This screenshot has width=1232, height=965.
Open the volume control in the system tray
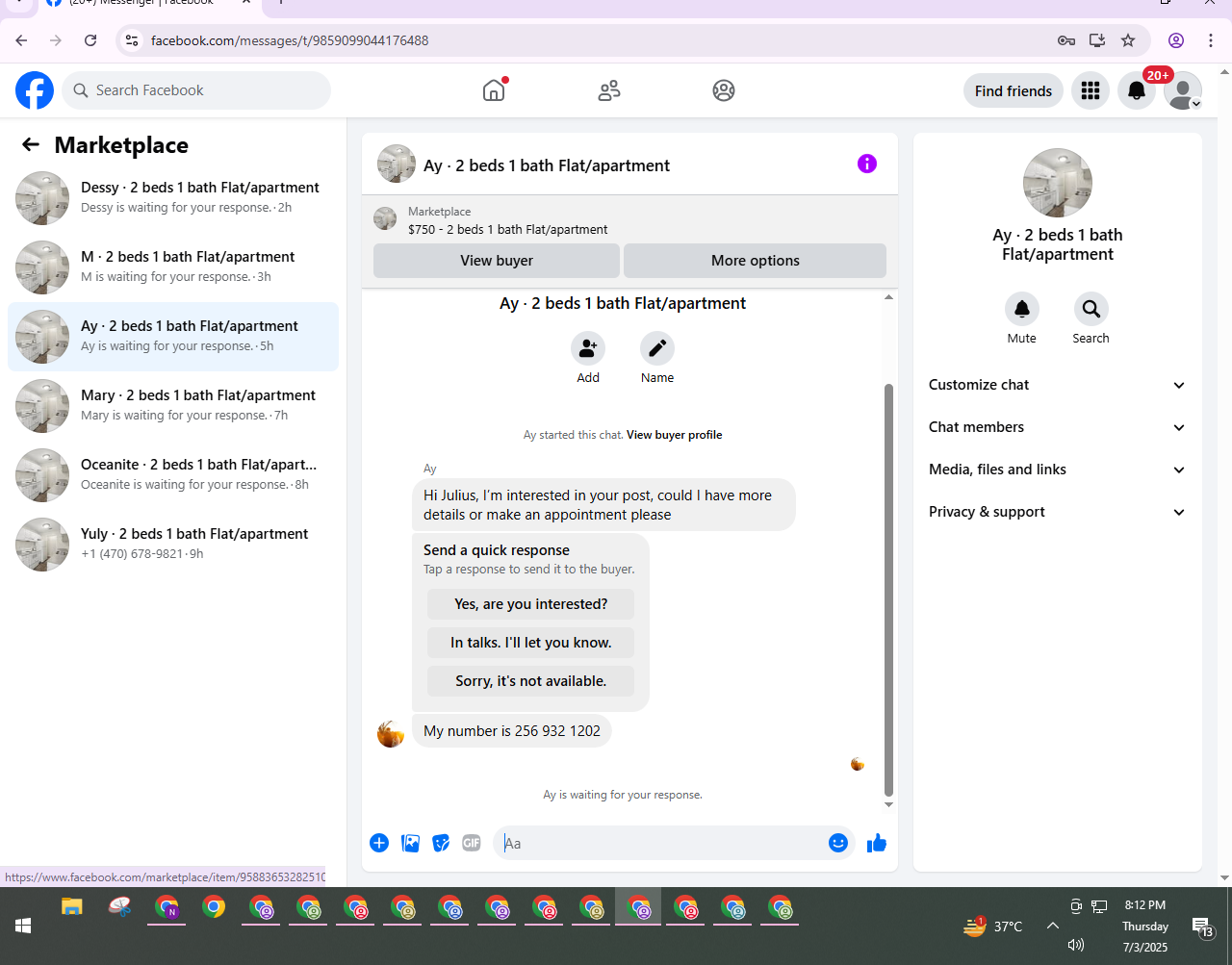(x=1076, y=945)
